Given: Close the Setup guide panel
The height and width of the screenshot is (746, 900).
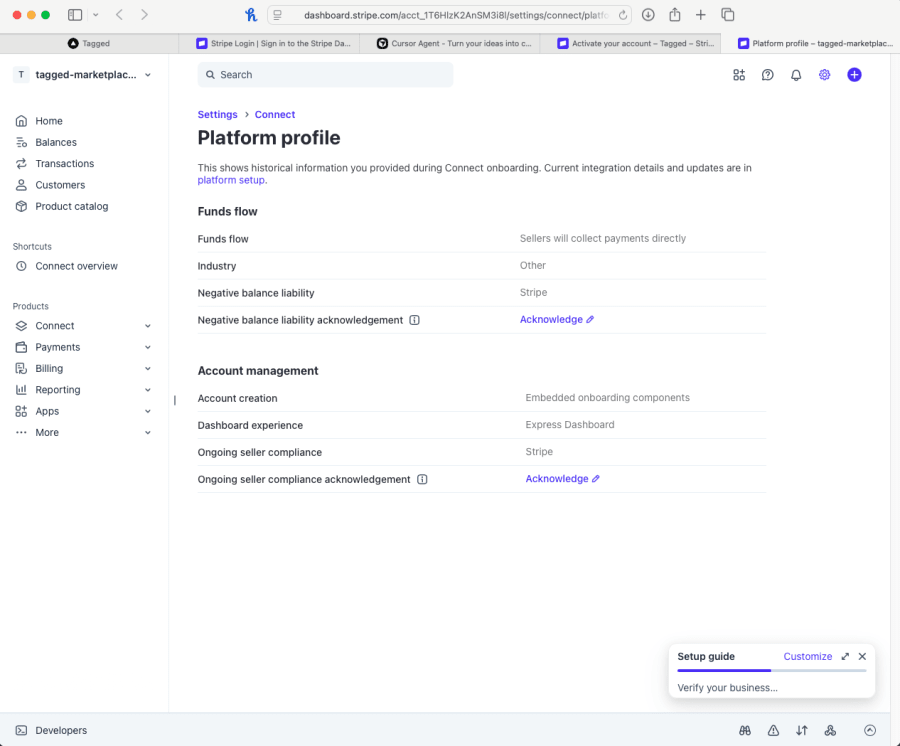Looking at the screenshot, I should click(862, 656).
